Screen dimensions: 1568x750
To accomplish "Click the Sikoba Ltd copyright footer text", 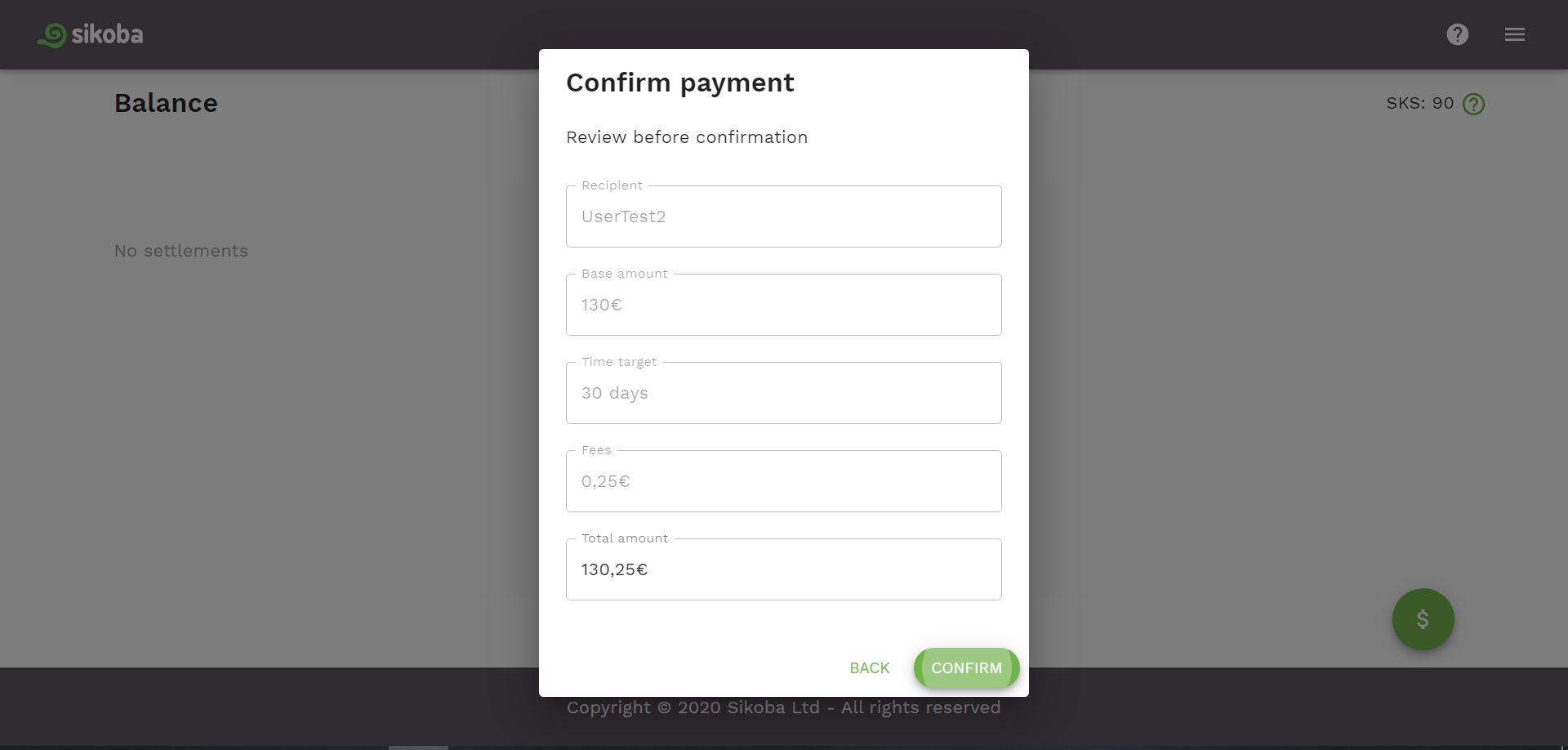I will click(784, 708).
